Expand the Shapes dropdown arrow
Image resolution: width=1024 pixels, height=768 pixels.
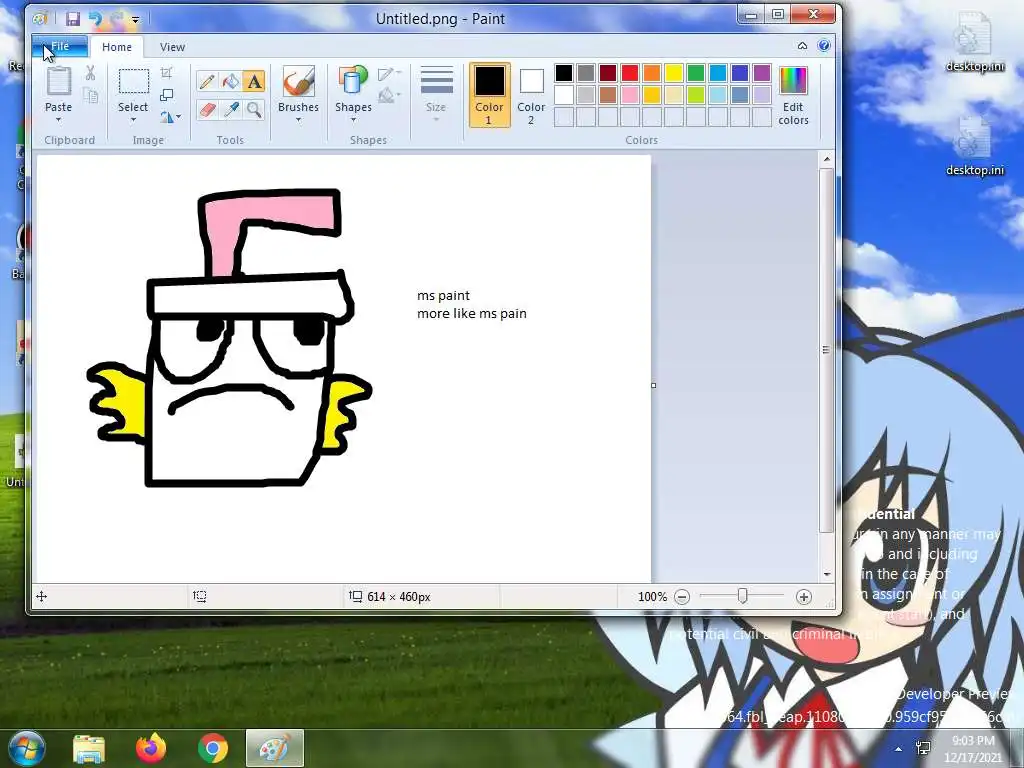pos(353,120)
